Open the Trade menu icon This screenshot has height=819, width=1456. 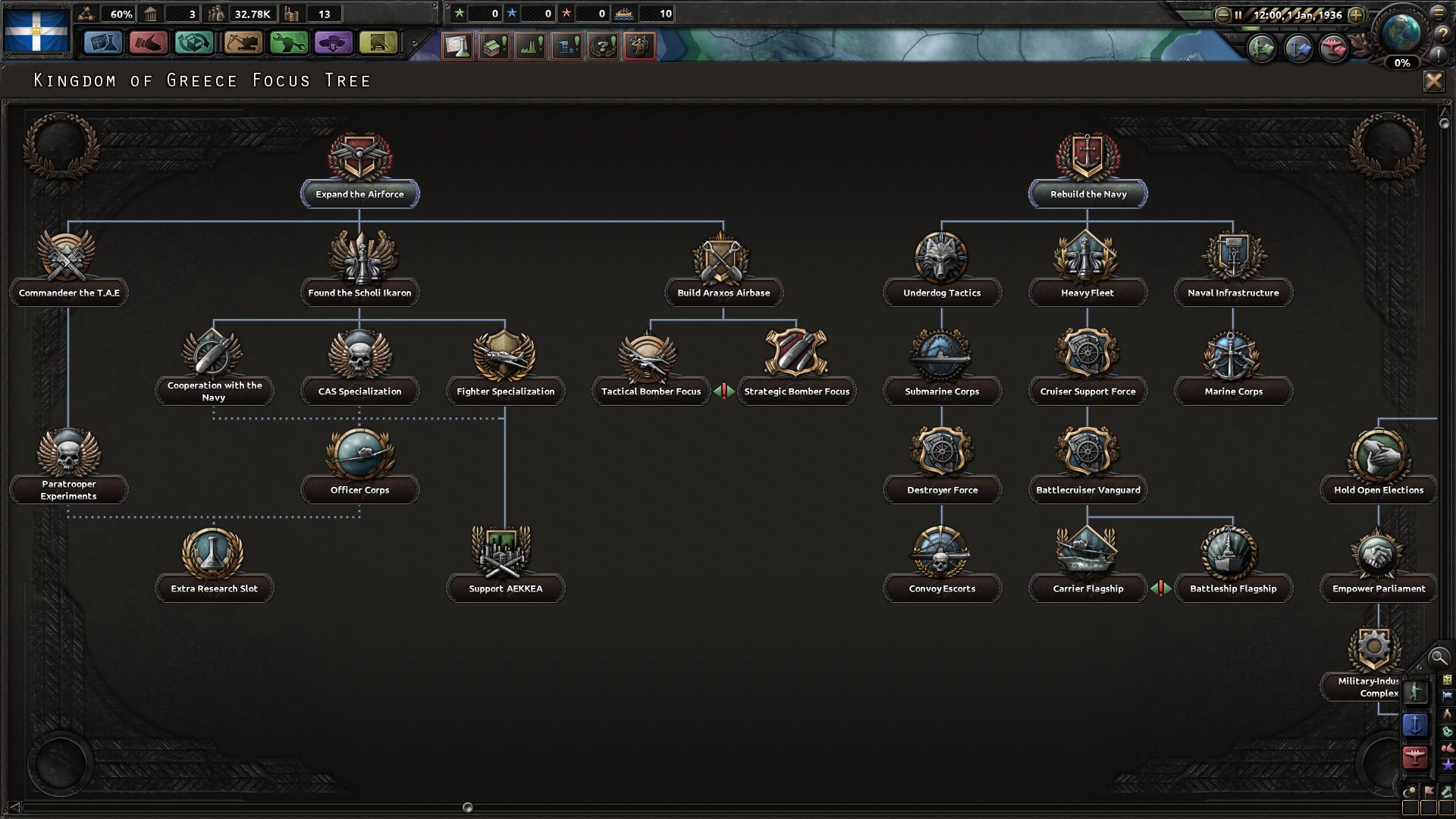[194, 43]
